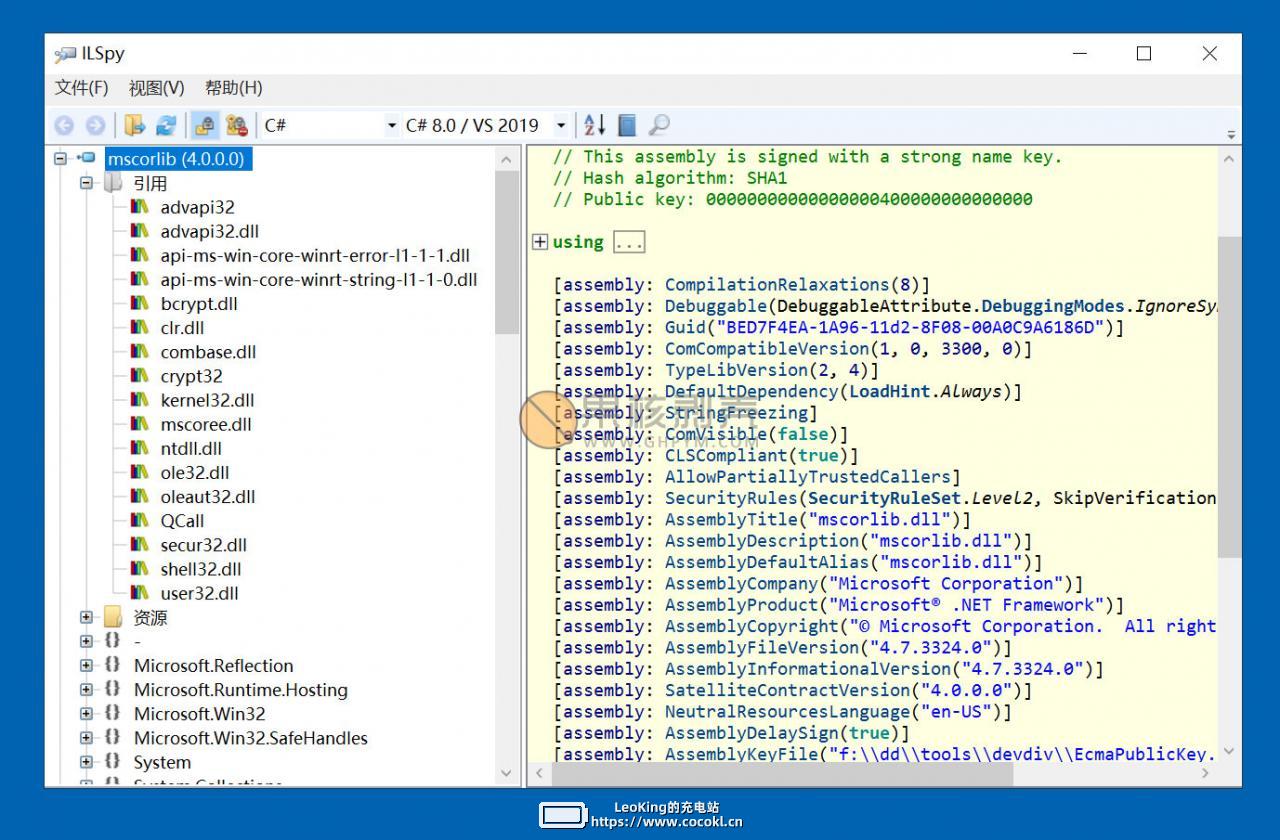Expand the 资源 resources folder

tap(86, 617)
